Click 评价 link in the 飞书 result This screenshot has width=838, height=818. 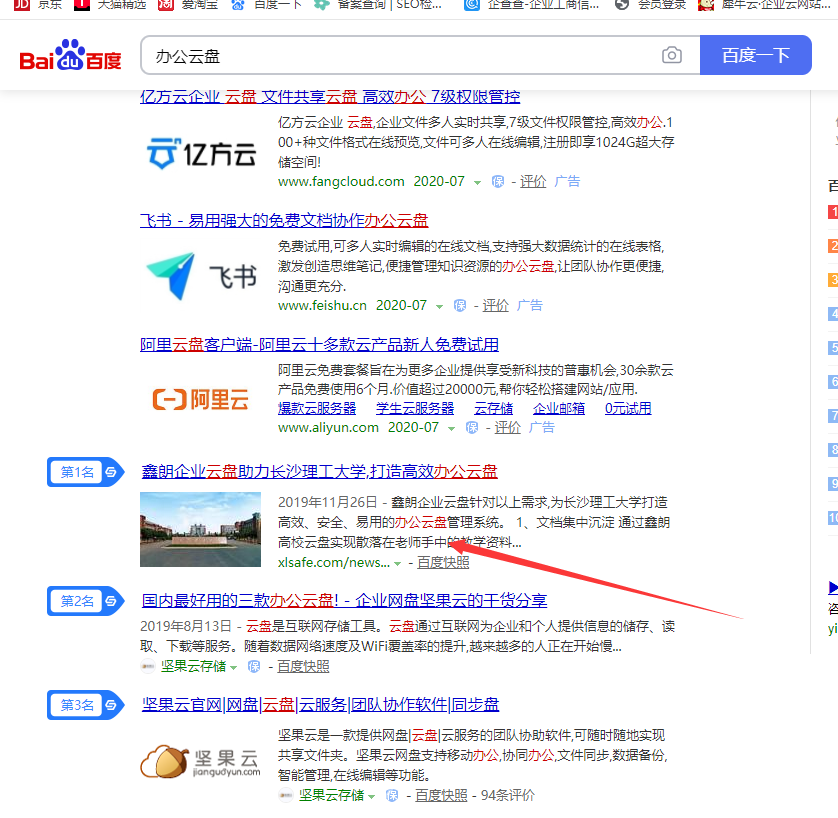click(x=495, y=306)
